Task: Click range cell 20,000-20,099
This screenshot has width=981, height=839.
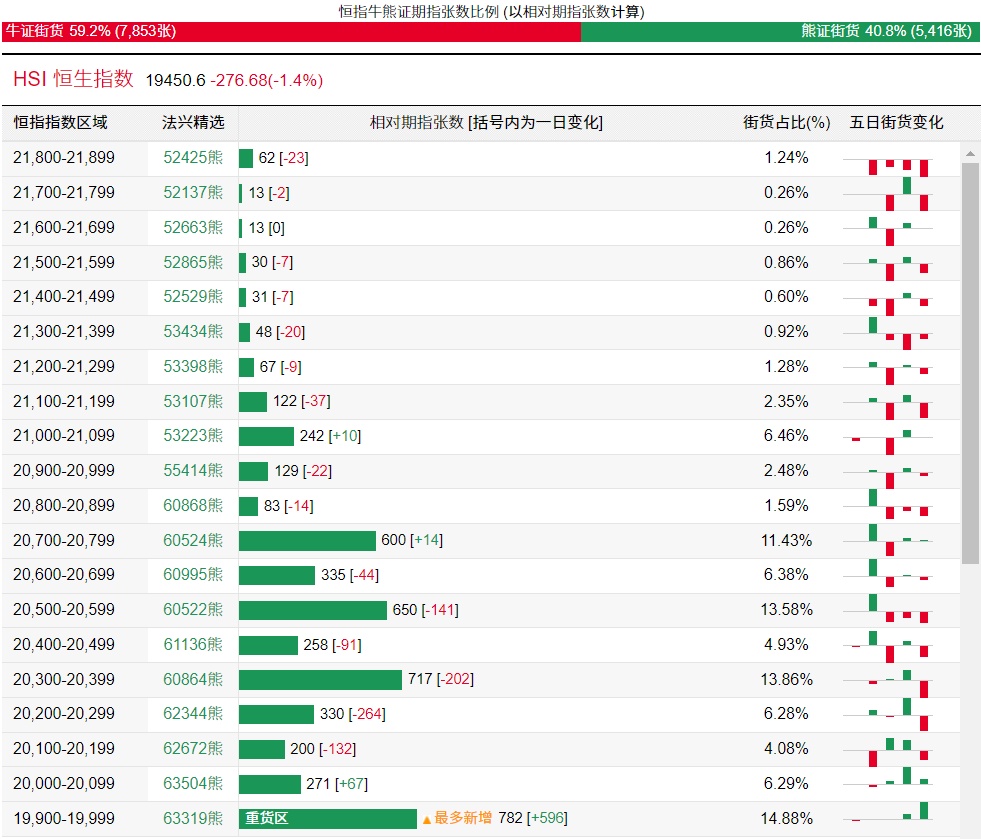Action: click(x=64, y=783)
